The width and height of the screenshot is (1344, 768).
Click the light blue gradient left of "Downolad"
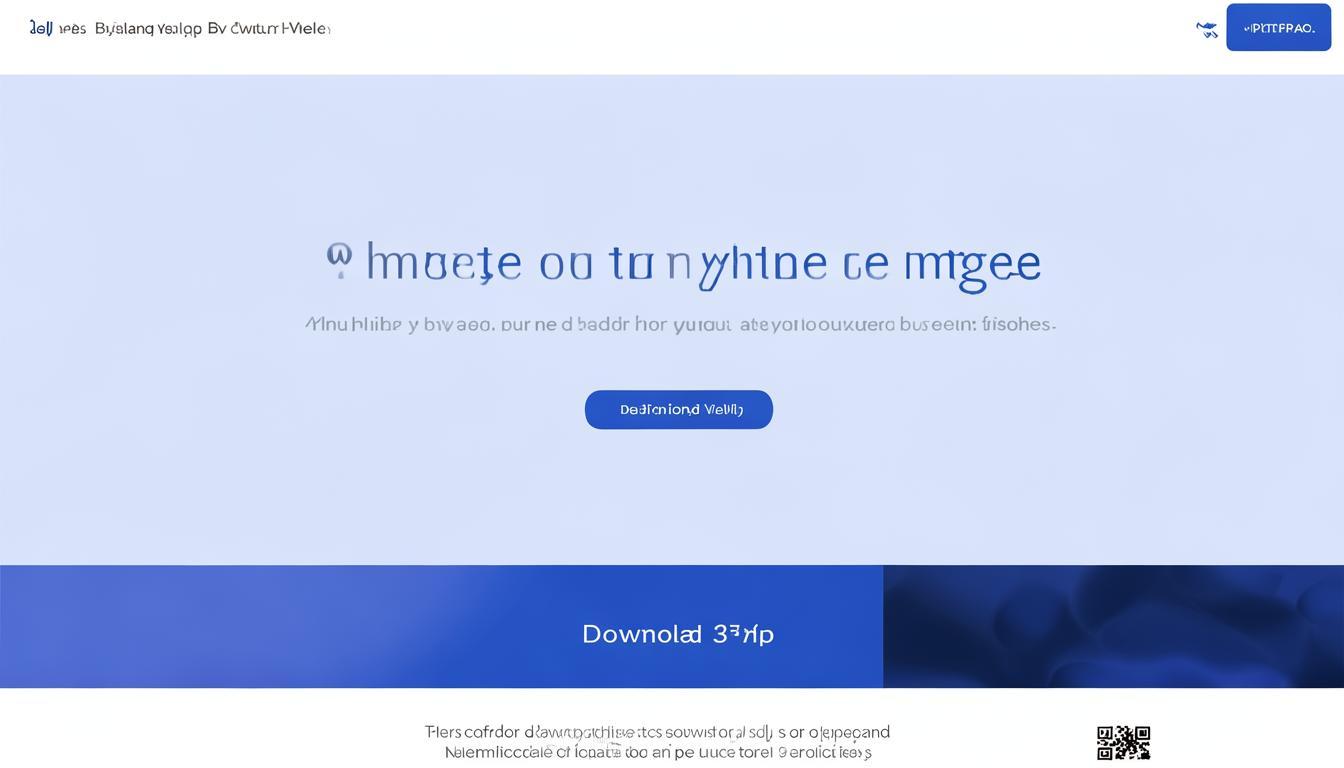[250, 626]
